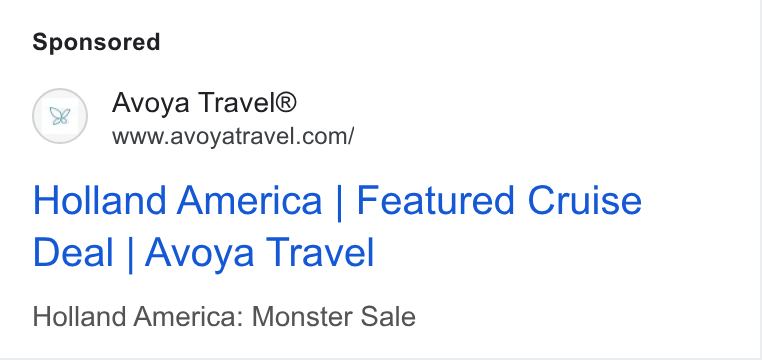Visit the www.avoyatravel.com/ URL text
Viewport: 762px width, 360px height.
(x=233, y=137)
